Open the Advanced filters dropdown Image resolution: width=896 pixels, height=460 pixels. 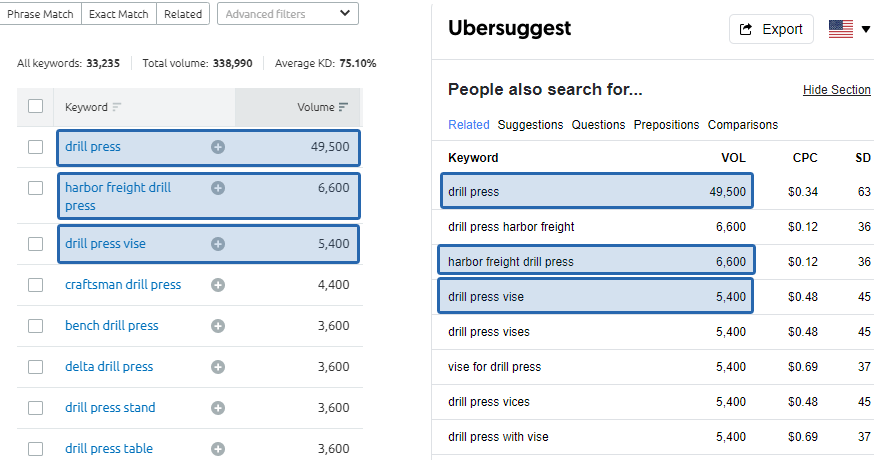288,14
